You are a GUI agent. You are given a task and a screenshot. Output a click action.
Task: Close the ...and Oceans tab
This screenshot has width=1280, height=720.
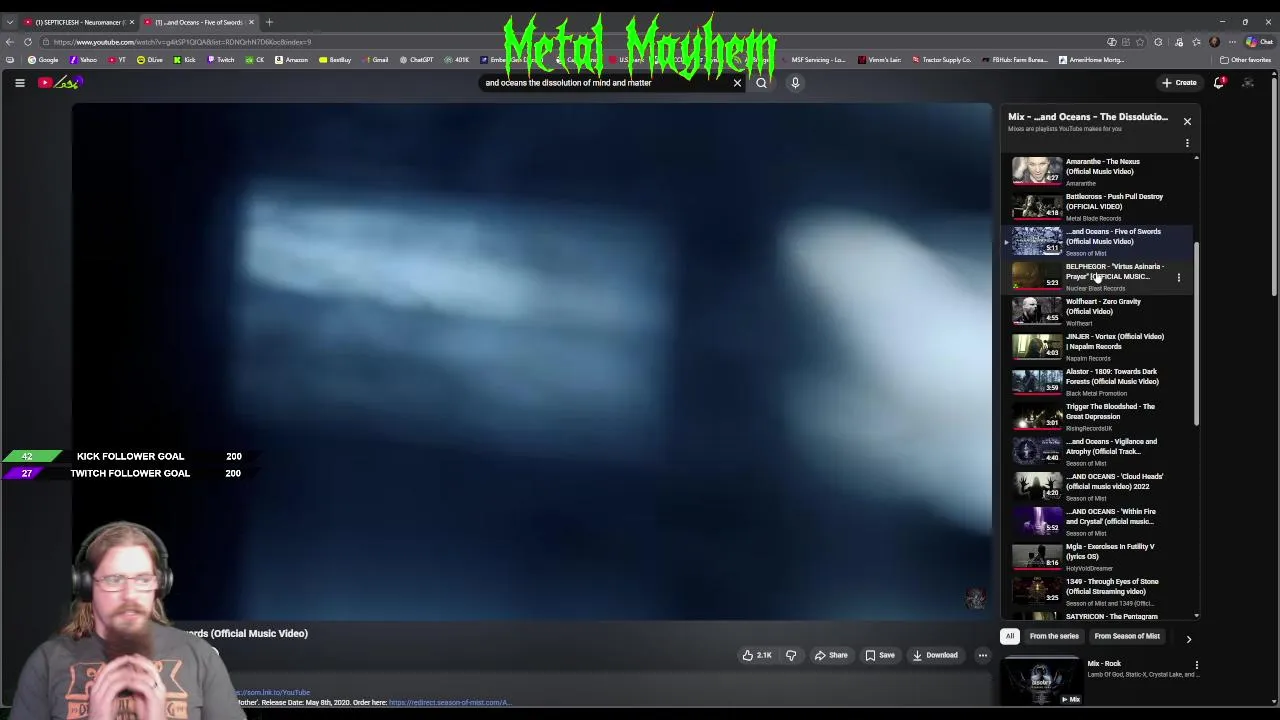point(251,22)
